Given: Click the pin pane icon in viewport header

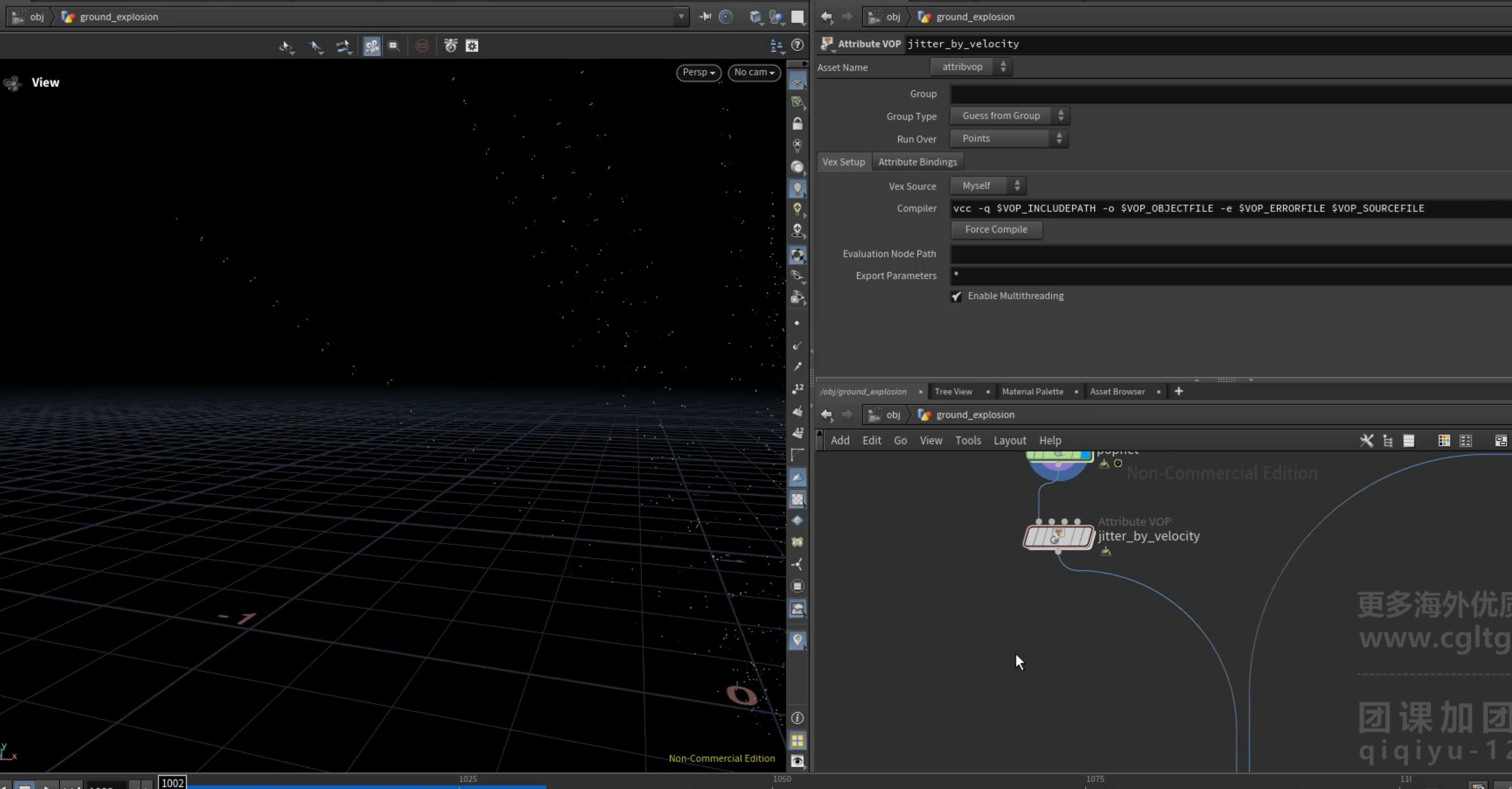Looking at the screenshot, I should pyautogui.click(x=705, y=17).
